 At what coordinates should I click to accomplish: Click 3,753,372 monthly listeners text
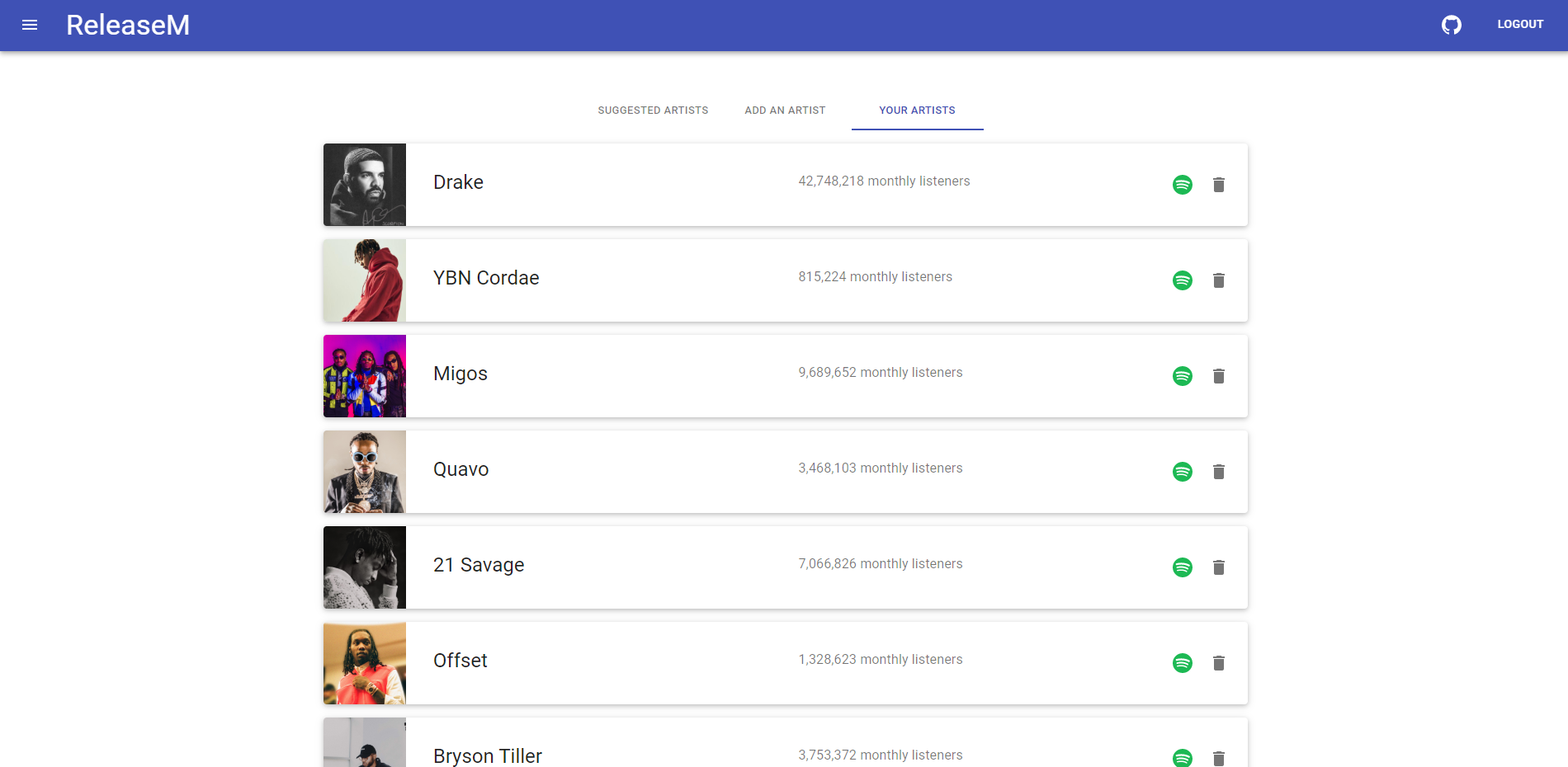[x=880, y=755]
